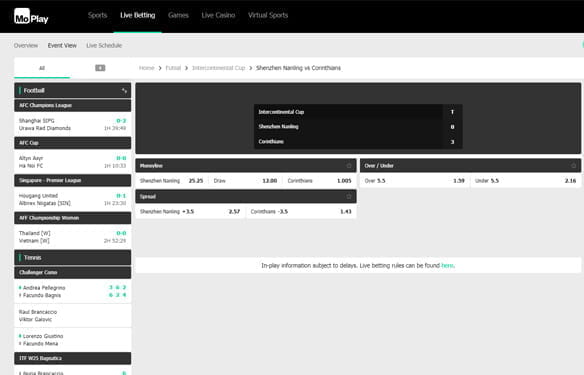Select the All events tab
The image size is (584, 375).
(x=42, y=68)
